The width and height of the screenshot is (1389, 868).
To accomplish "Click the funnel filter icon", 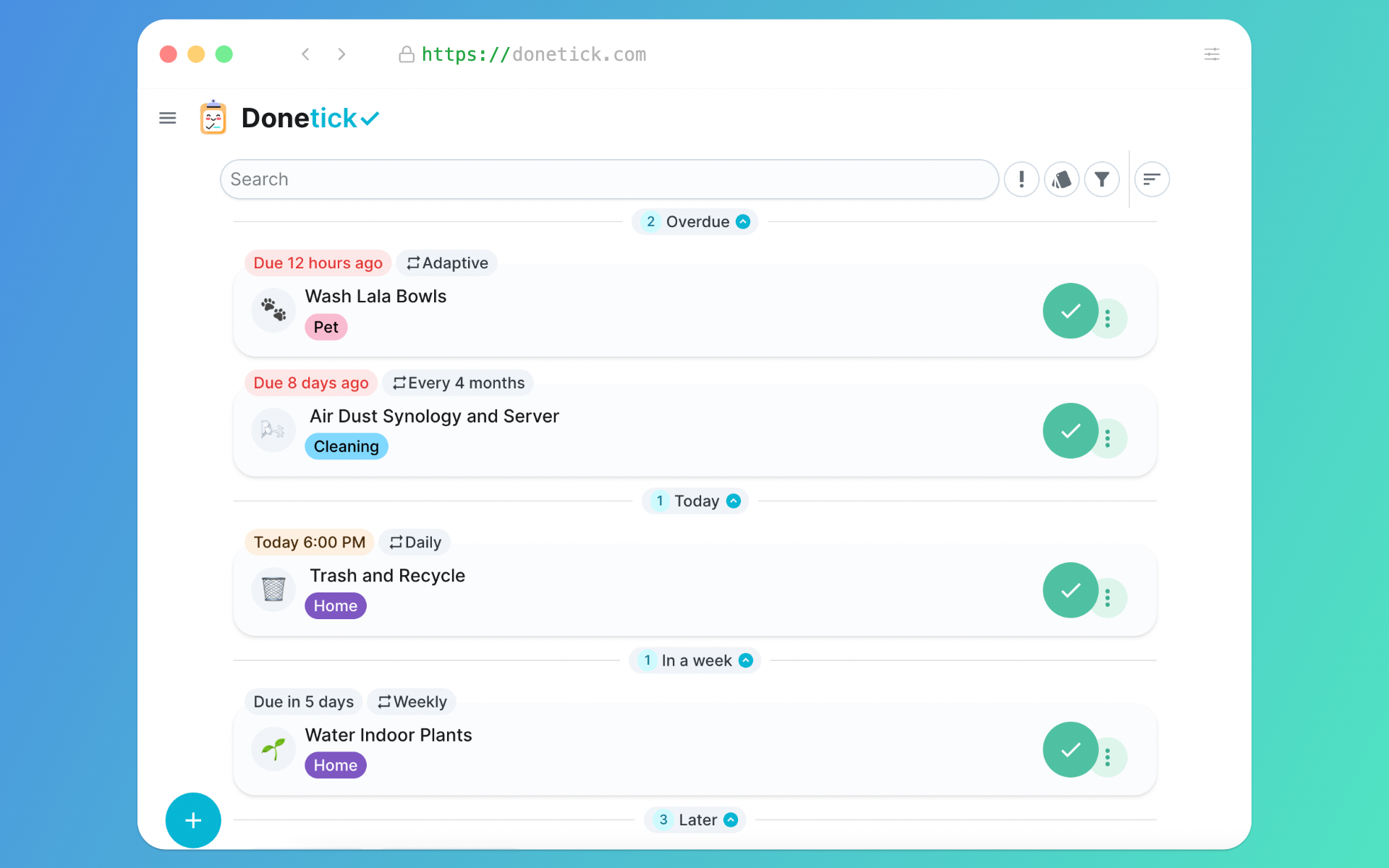I will [x=1102, y=179].
